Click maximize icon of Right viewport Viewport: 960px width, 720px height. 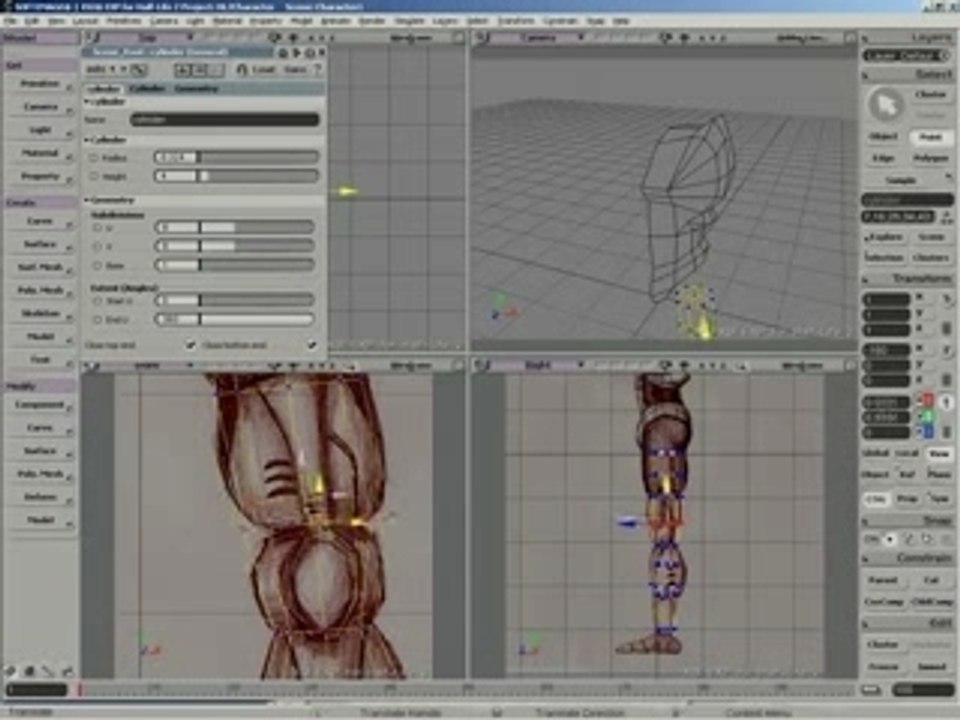coord(850,366)
